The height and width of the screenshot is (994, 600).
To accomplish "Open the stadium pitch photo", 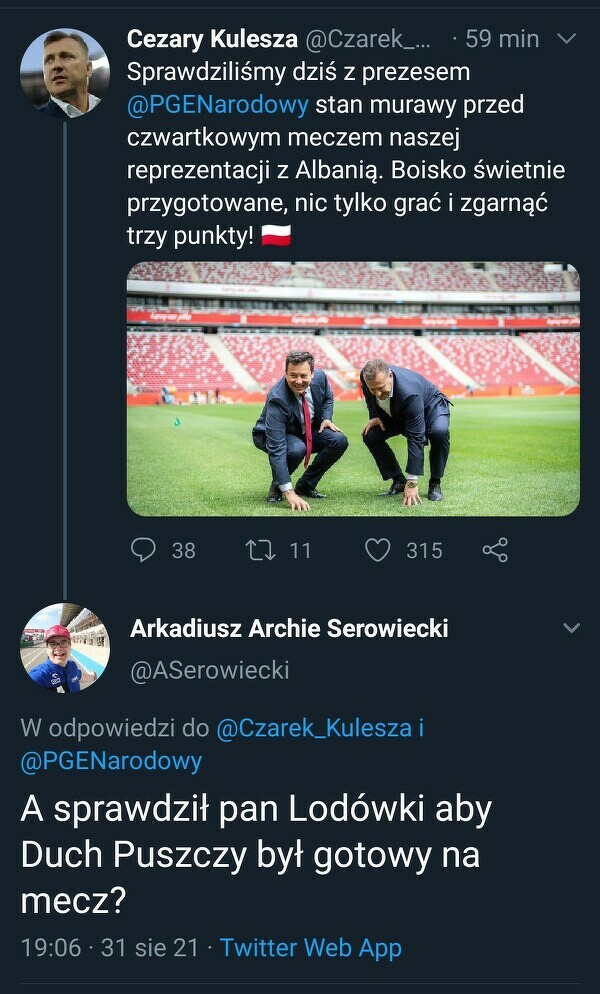I will (x=352, y=389).
